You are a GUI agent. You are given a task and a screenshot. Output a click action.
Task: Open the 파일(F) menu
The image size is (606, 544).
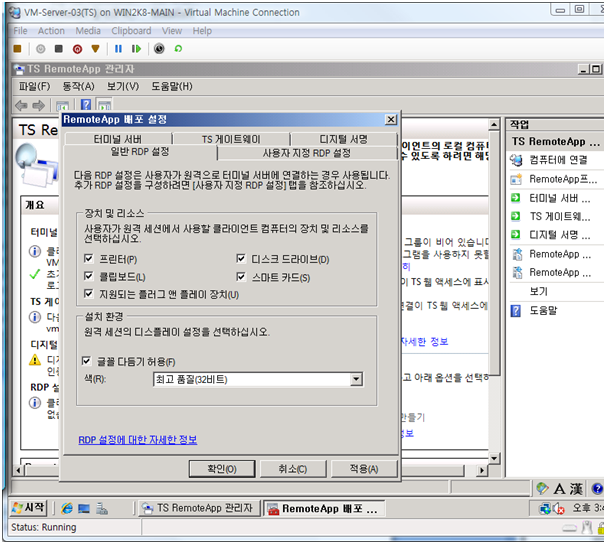click(x=34, y=86)
